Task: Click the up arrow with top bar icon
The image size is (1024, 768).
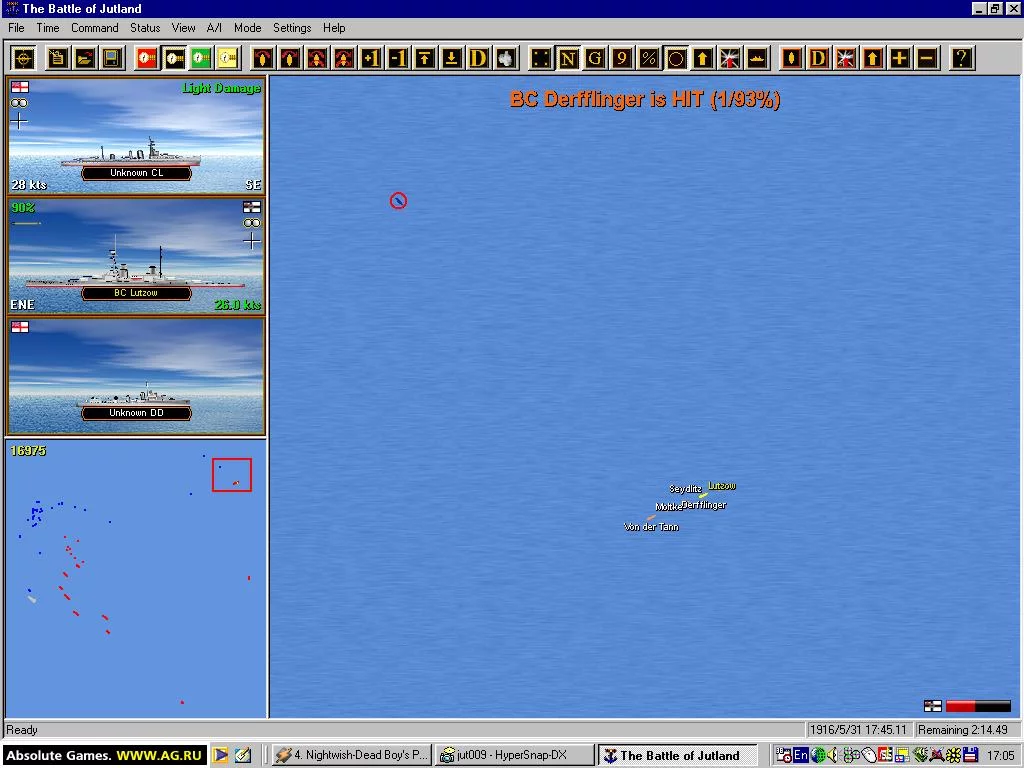Action: tap(424, 59)
